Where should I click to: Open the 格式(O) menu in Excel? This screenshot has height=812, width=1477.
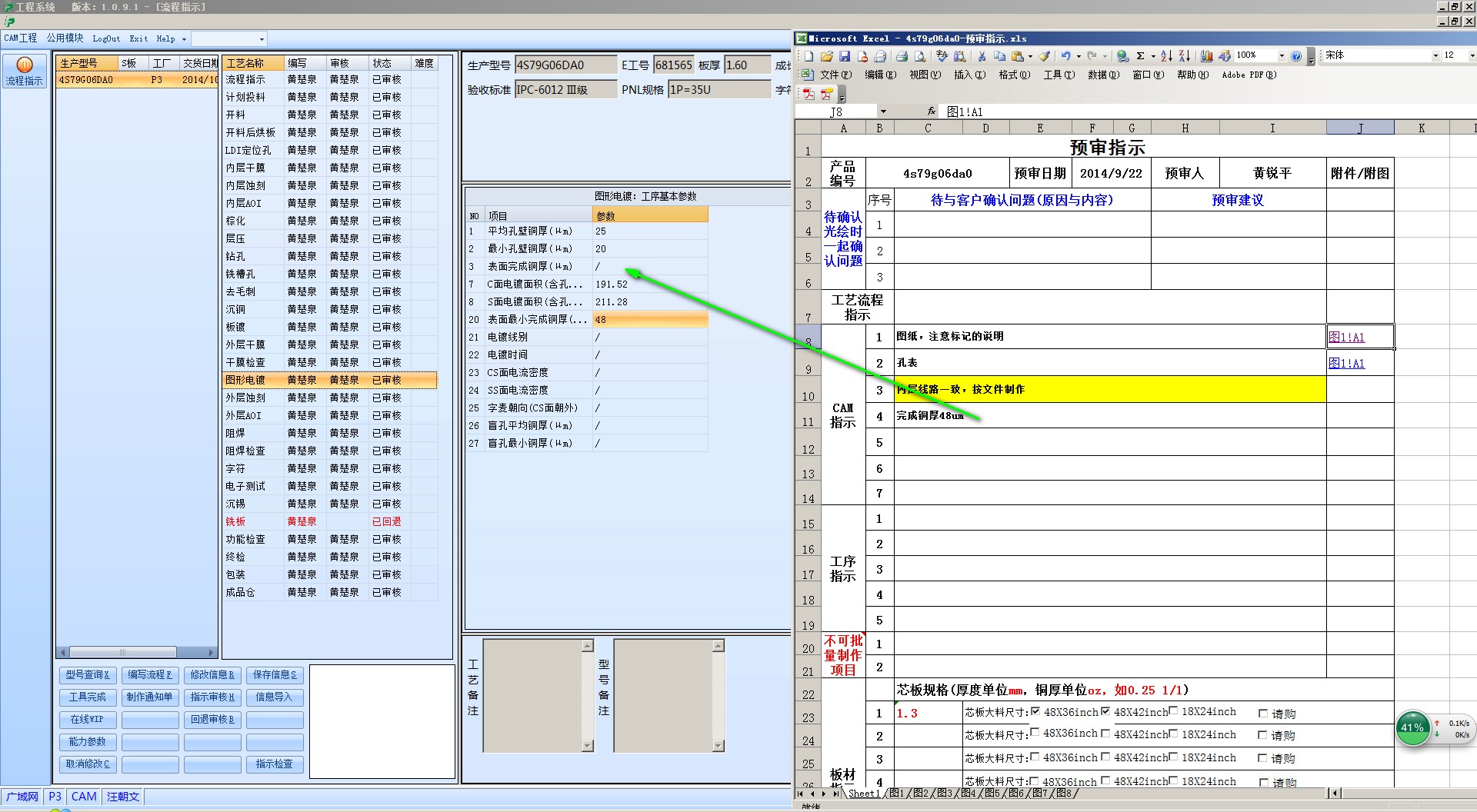1014,75
